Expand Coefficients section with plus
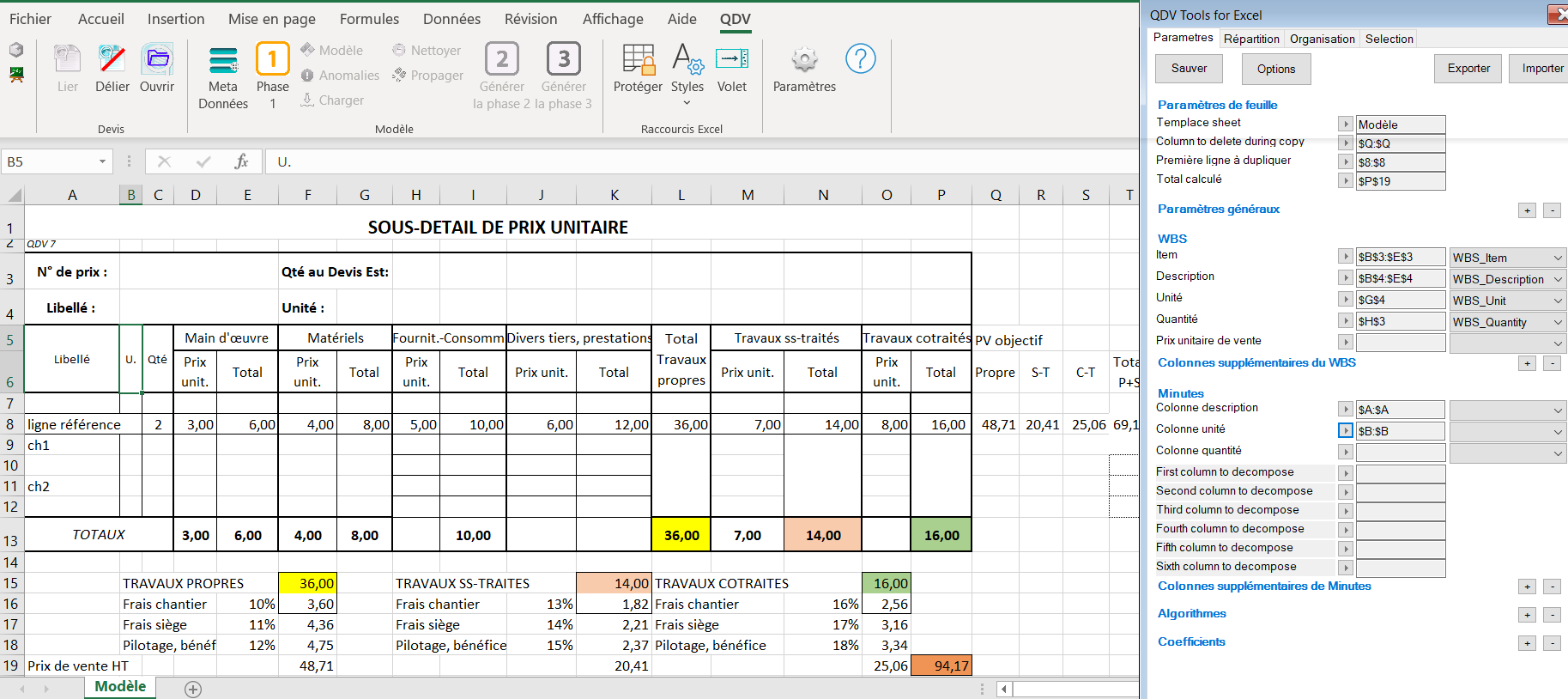1568x699 pixels. click(1527, 643)
